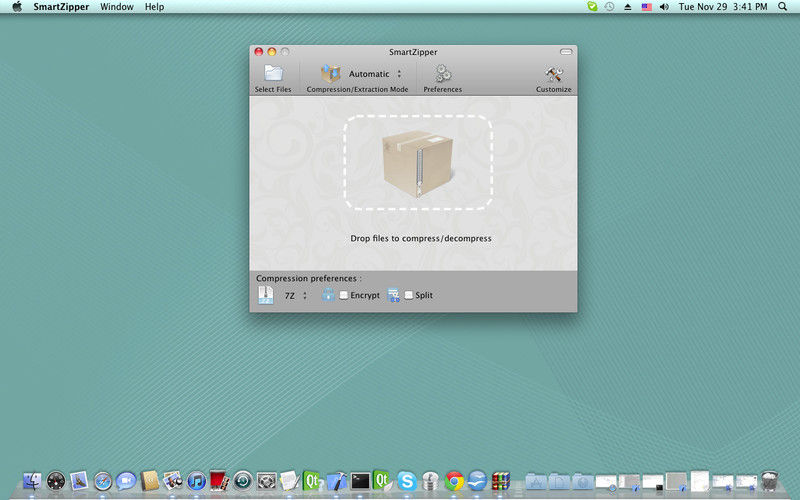Screen dimensions: 800x500
Task: Open Finder from the dock
Action: pos(32,481)
